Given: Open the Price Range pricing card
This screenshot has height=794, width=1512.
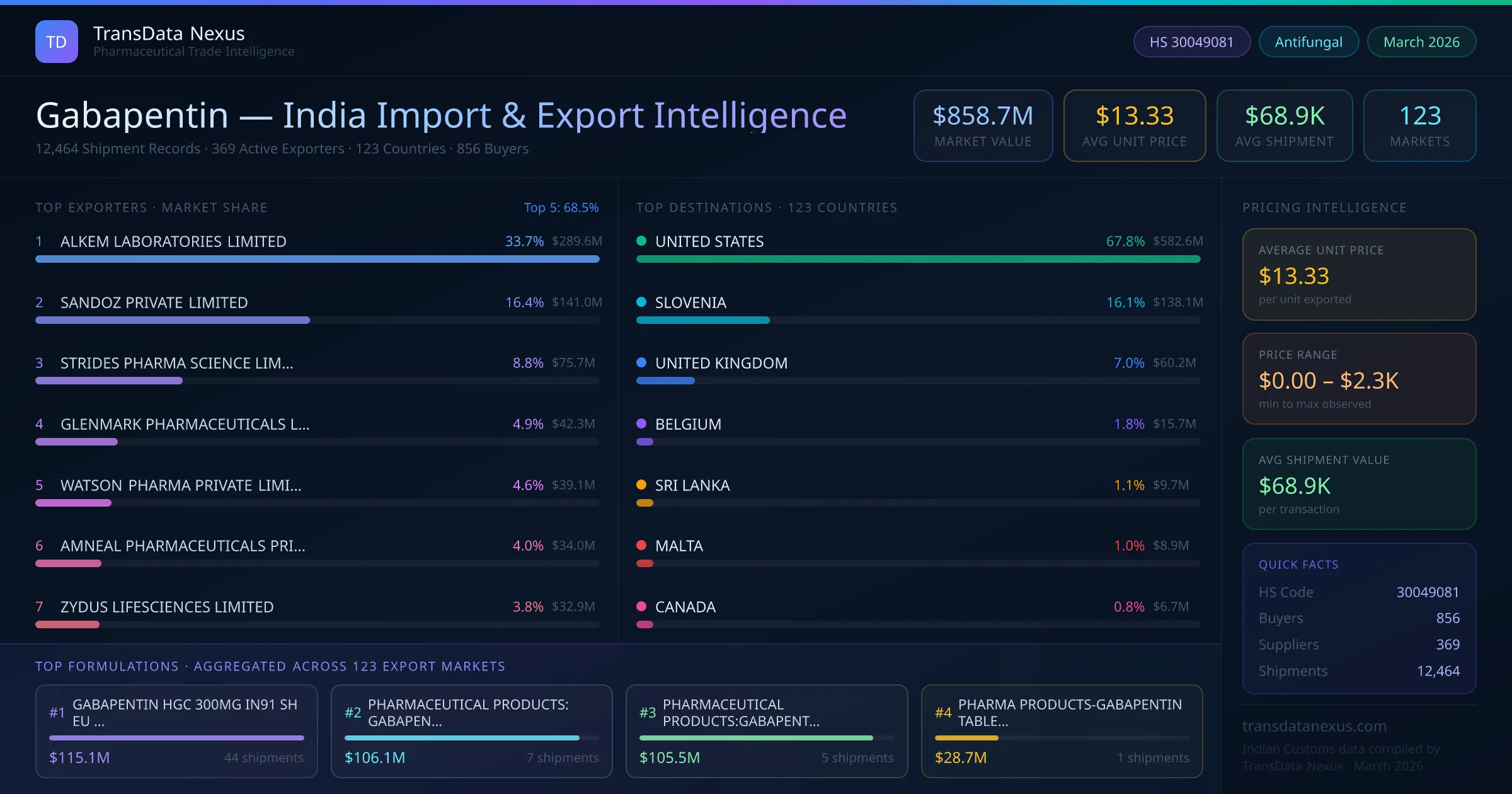Looking at the screenshot, I should tap(1359, 379).
